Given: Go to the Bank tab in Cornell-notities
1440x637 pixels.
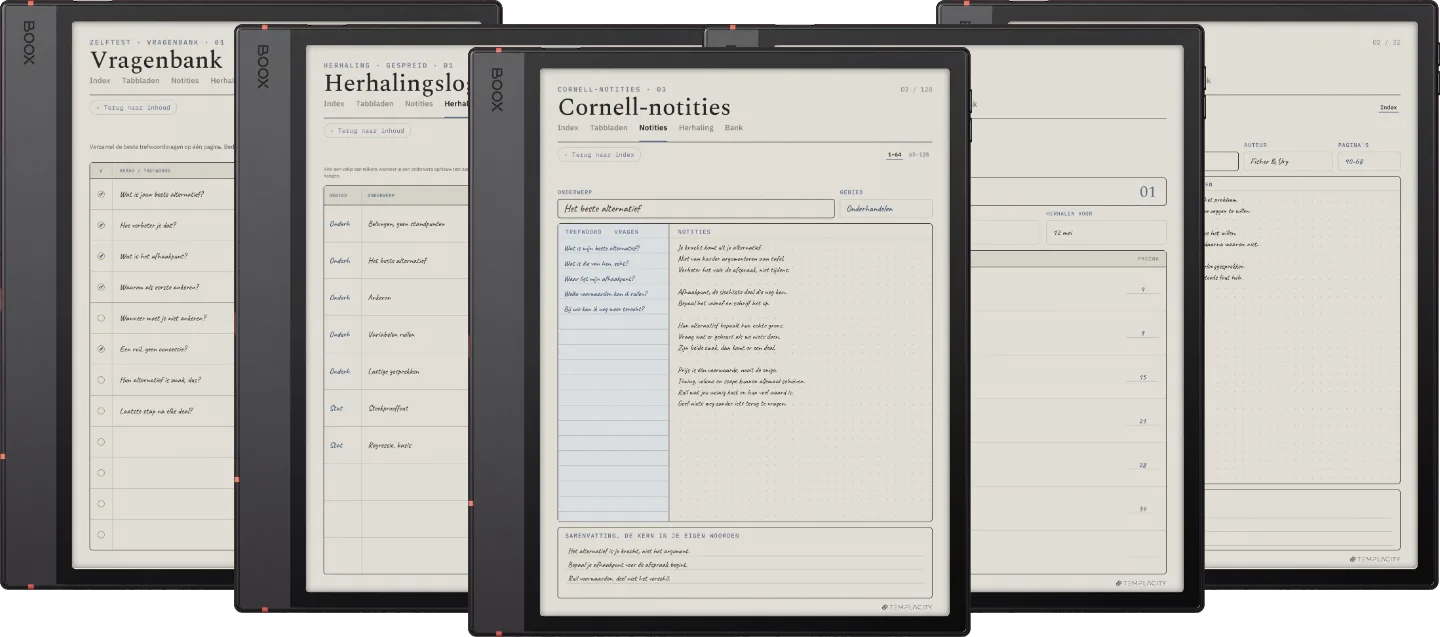Looking at the screenshot, I should coord(734,128).
